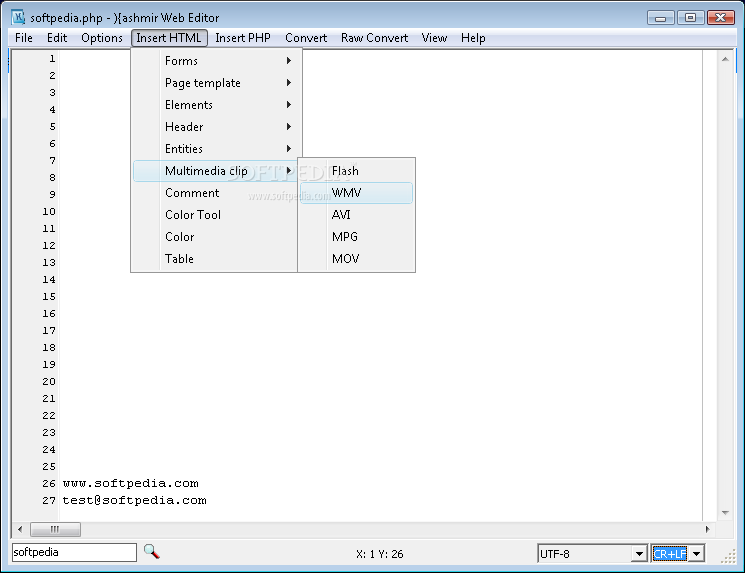
Task: Click the vertical scrollbar up arrow
Action: click(725, 59)
